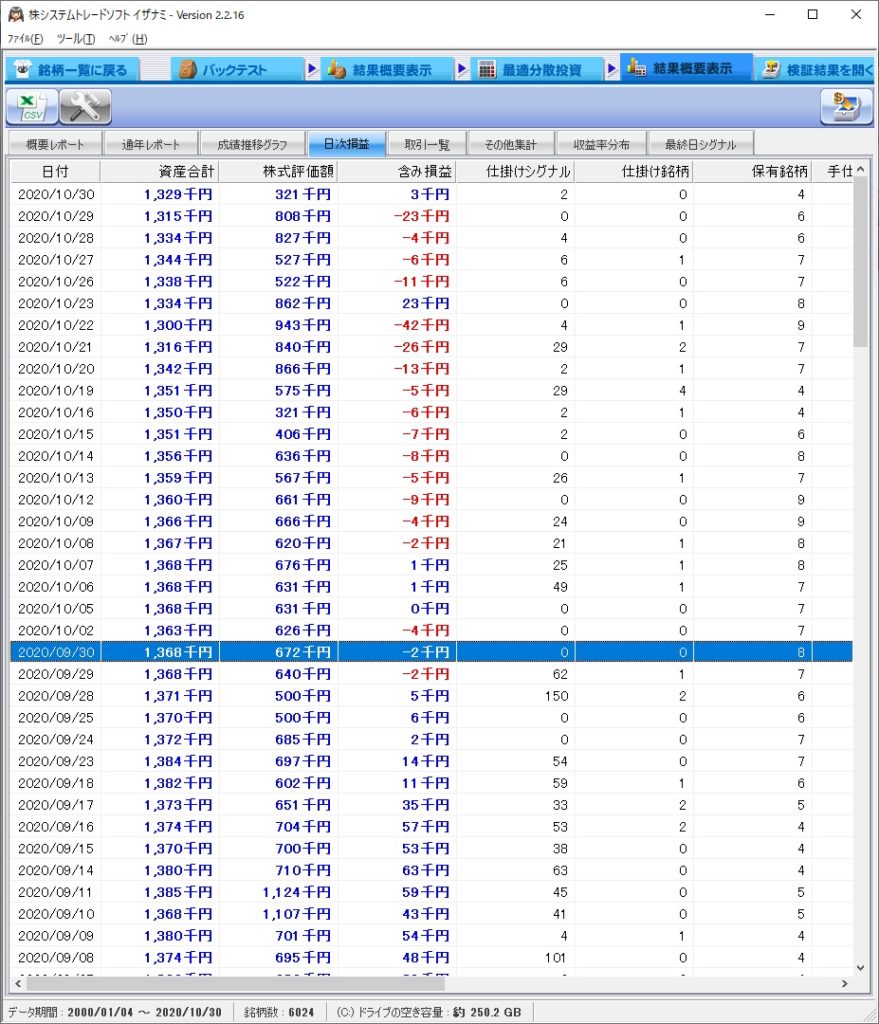This screenshot has width=879, height=1024.
Task: Open the ファイル(F) menu
Action: (x=25, y=39)
